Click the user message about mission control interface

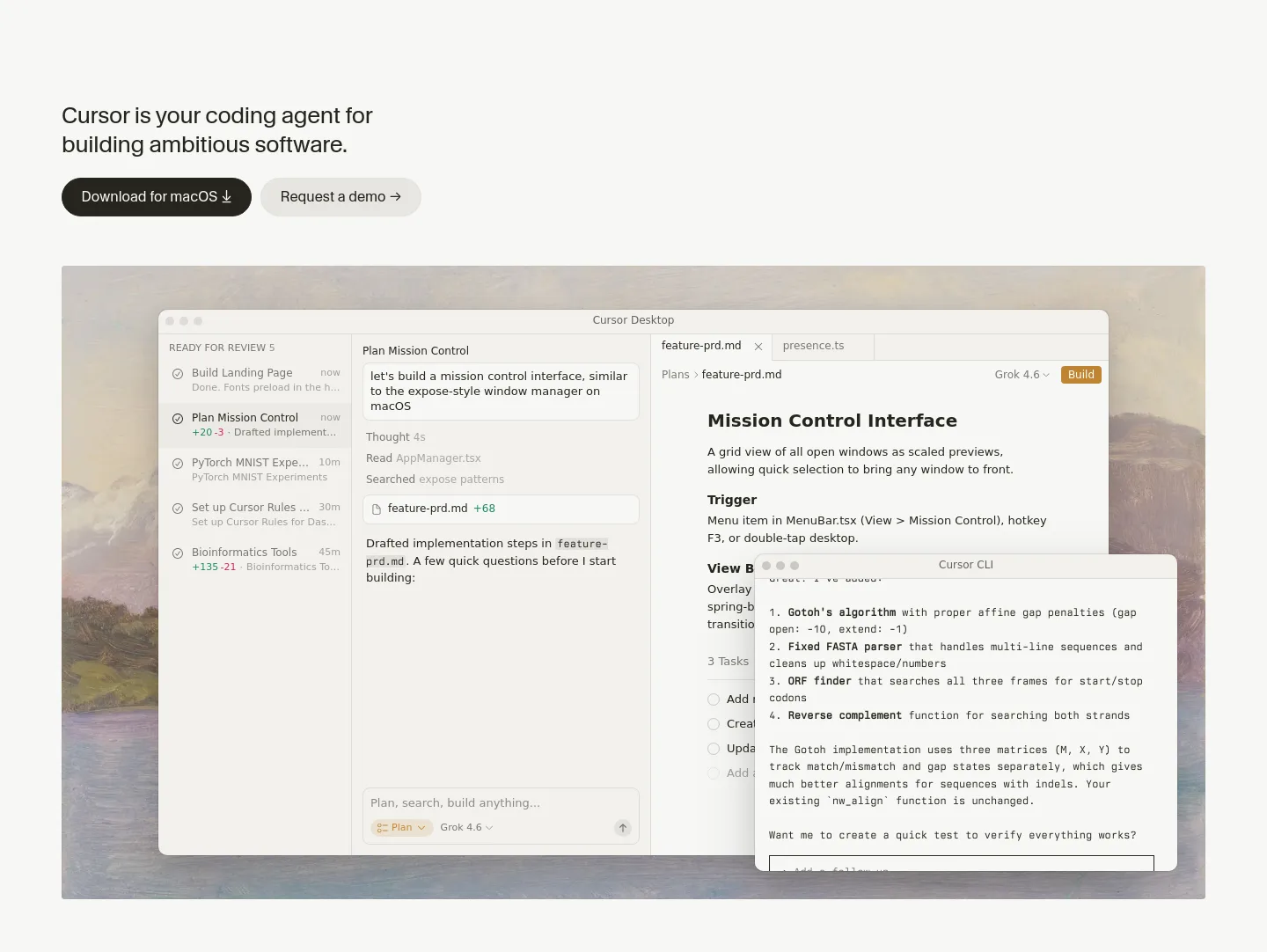pos(501,392)
